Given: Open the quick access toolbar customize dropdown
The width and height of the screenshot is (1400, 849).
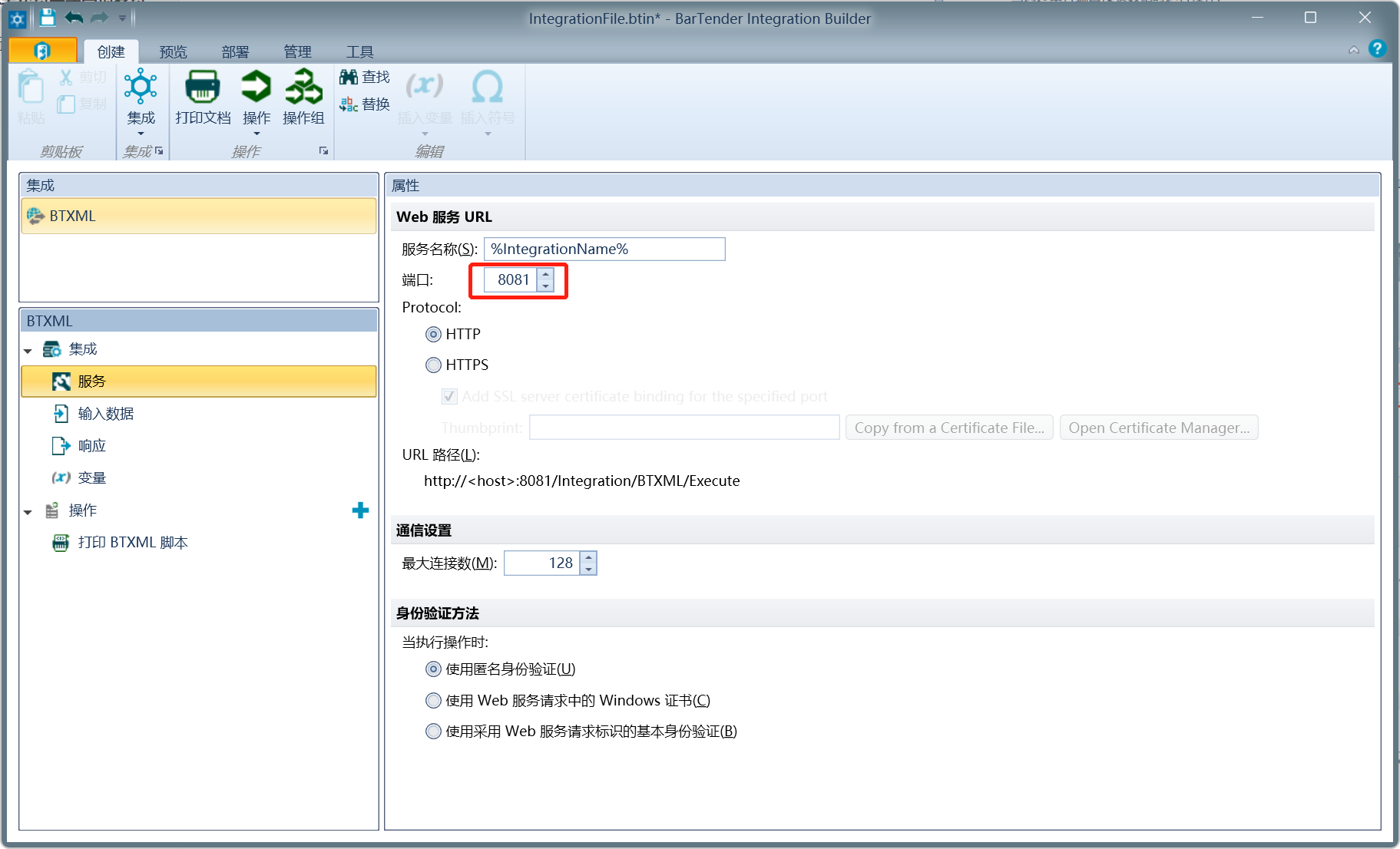Looking at the screenshot, I should click(122, 18).
